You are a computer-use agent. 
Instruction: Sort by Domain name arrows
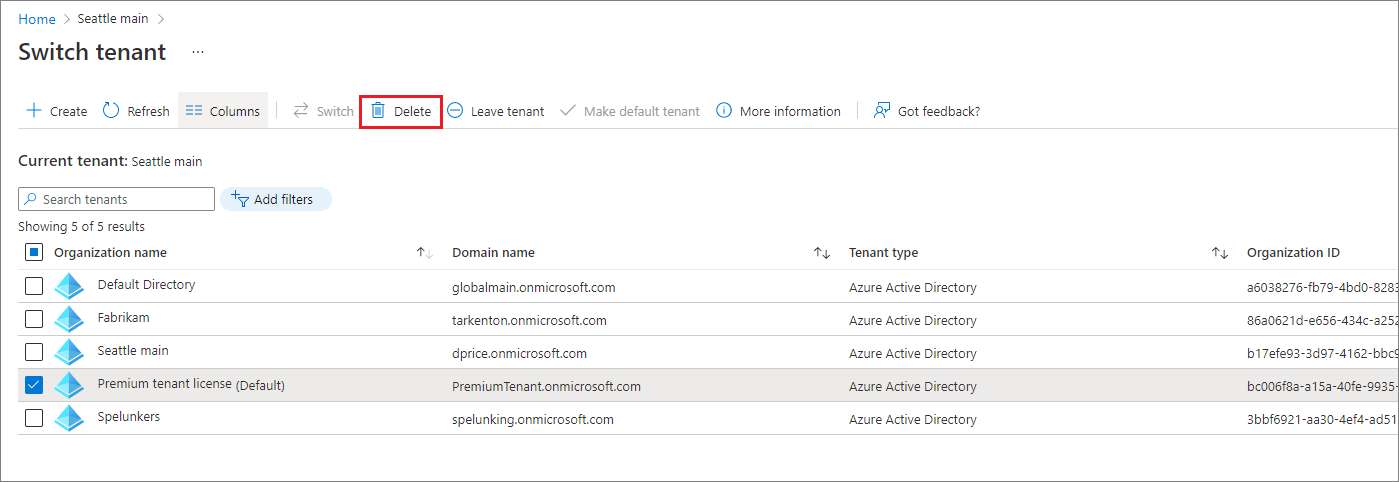coord(822,253)
